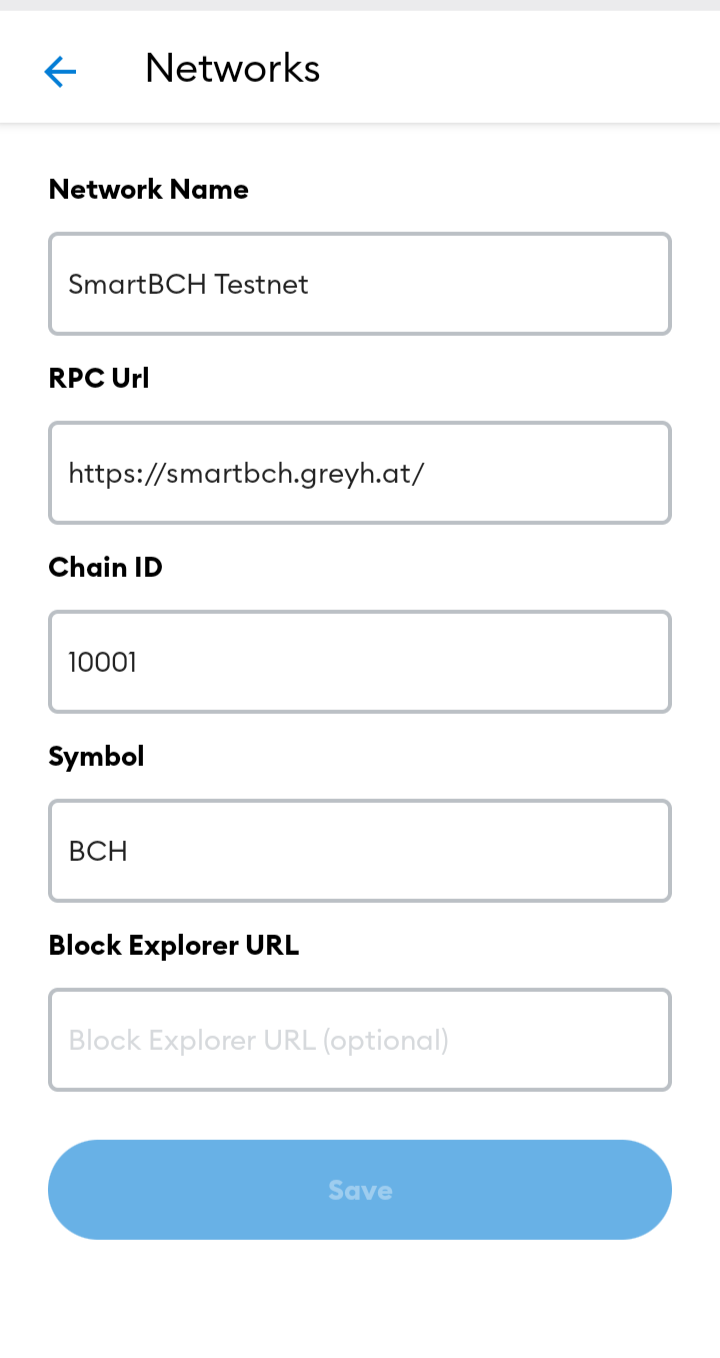Go back using the blue arrow icon

60,71
